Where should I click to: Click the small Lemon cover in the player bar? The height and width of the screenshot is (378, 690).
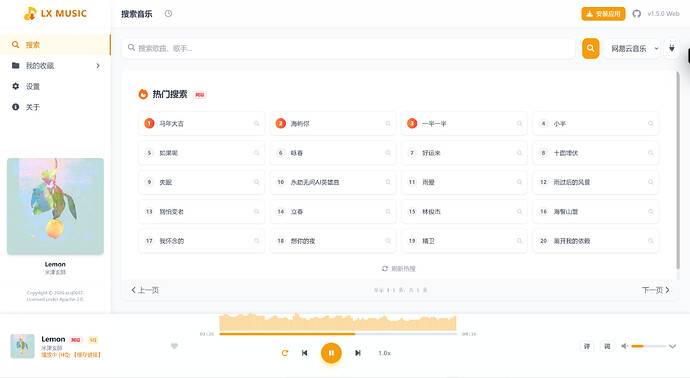point(22,346)
